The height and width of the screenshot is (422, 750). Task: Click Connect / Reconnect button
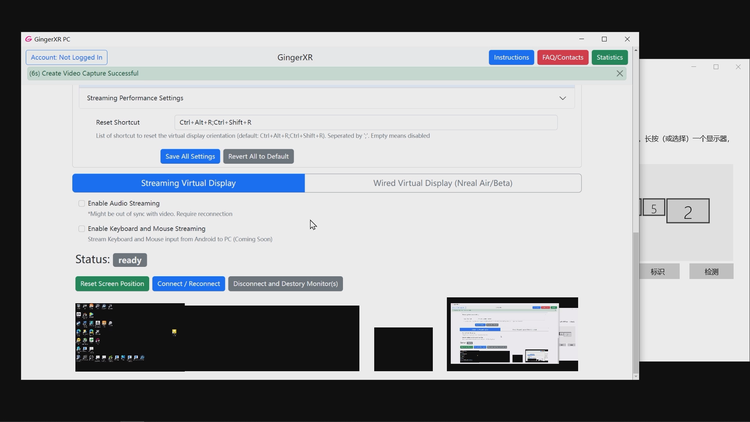[x=188, y=284]
